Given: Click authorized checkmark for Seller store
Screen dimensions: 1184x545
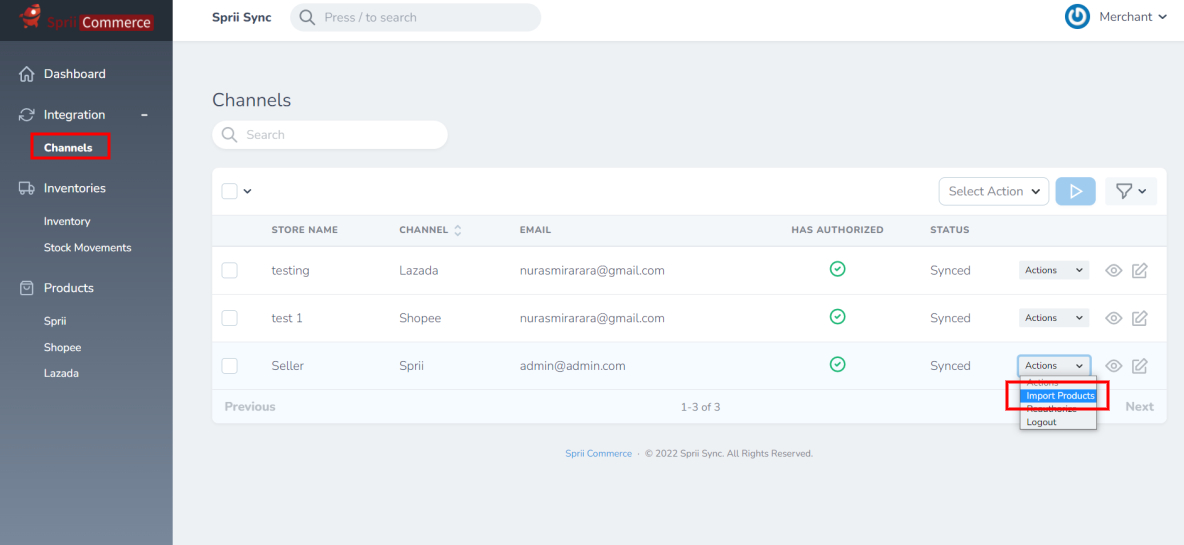Looking at the screenshot, I should pyautogui.click(x=837, y=365).
